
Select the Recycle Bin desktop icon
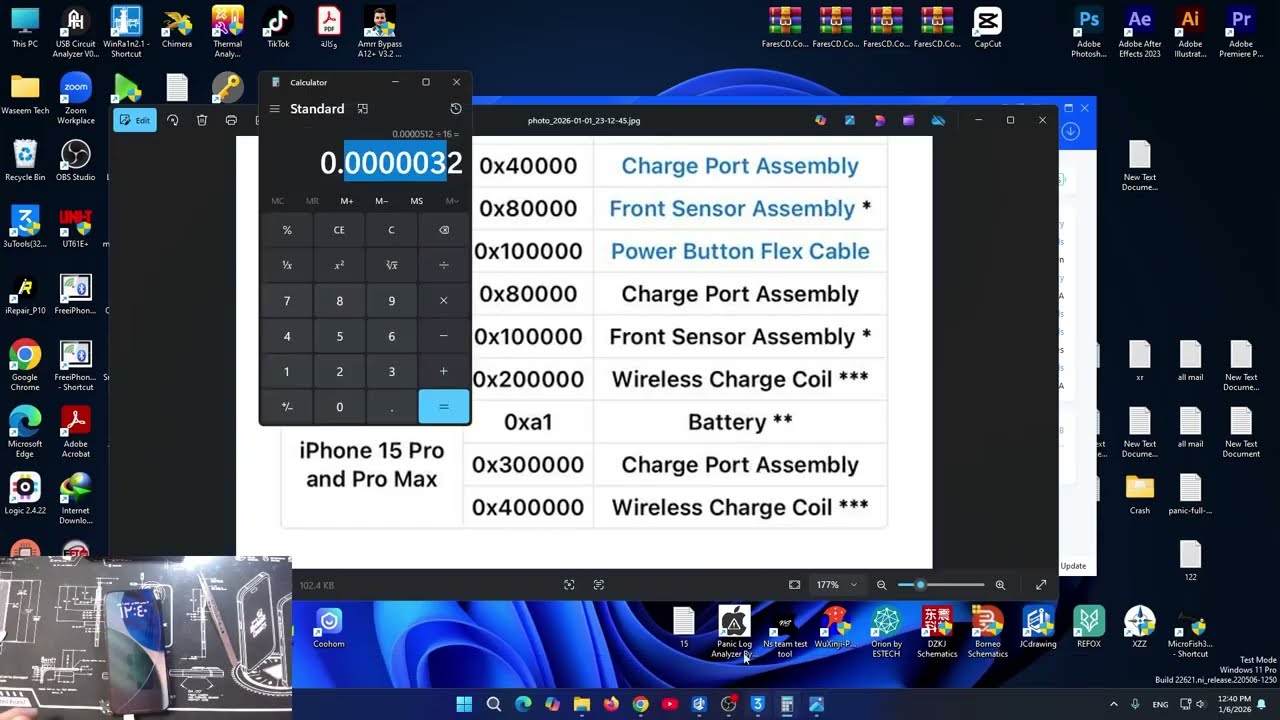click(x=25, y=161)
